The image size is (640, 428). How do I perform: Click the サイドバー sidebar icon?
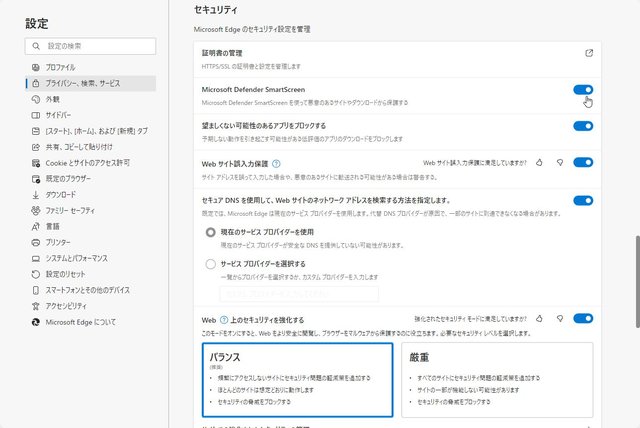pyautogui.click(x=36, y=115)
